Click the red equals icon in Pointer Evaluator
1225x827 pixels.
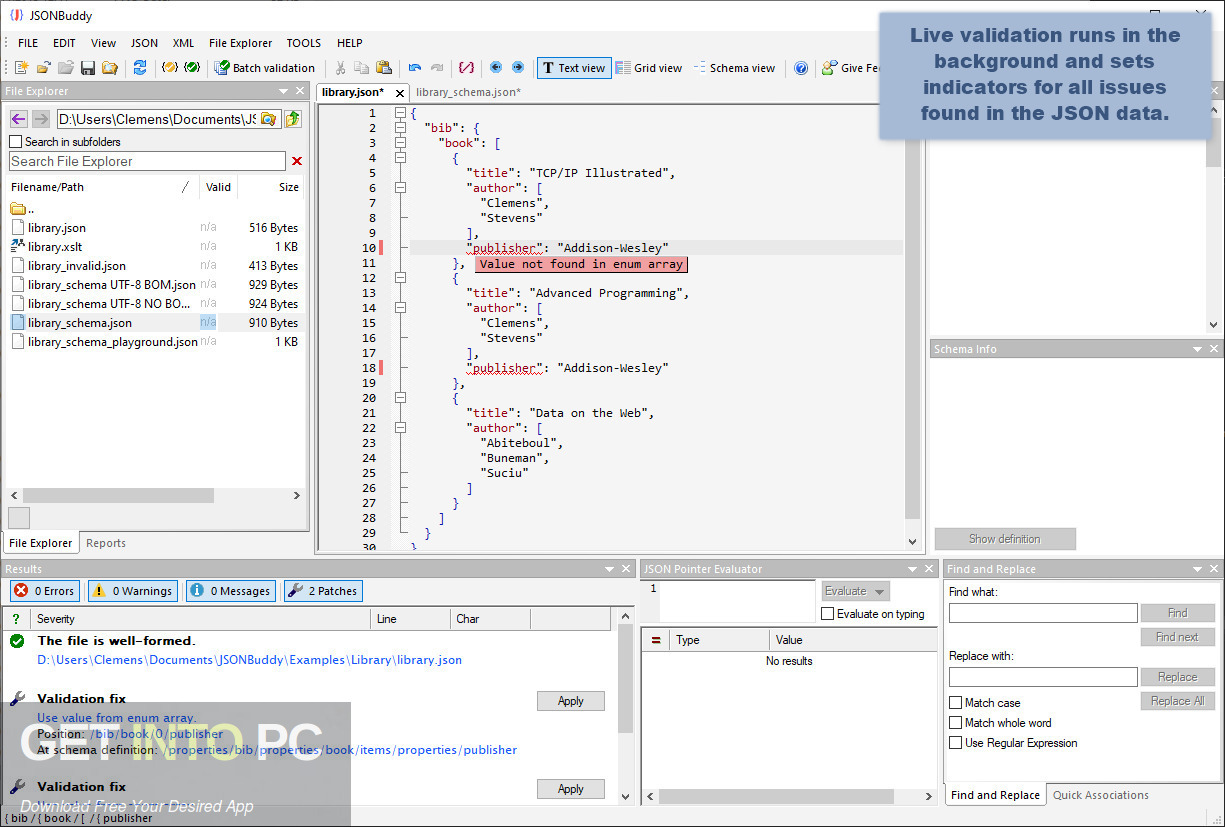pos(656,640)
